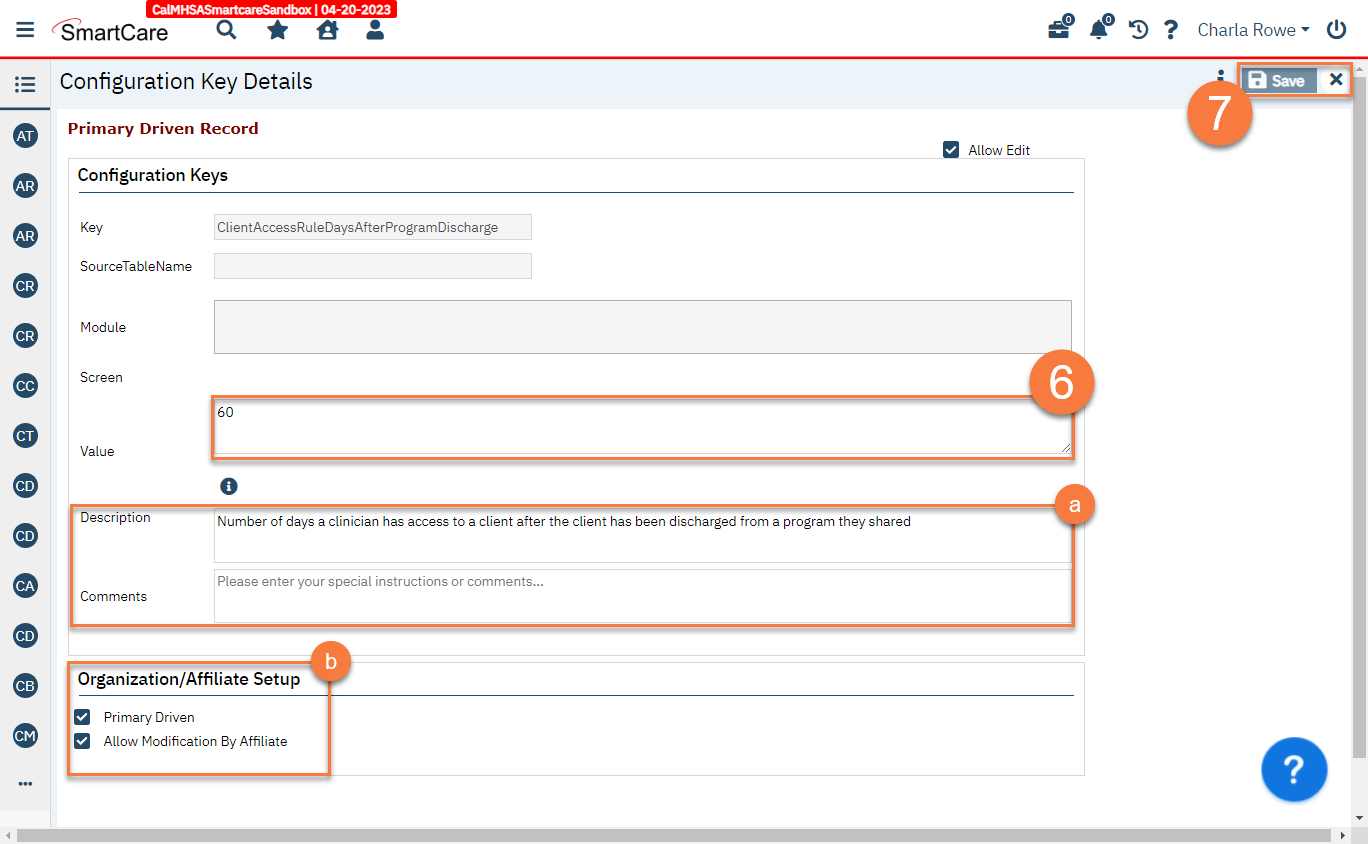Viewport: 1368px width, 844px height.
Task: Open help with the blue question mark button
Action: [1294, 770]
